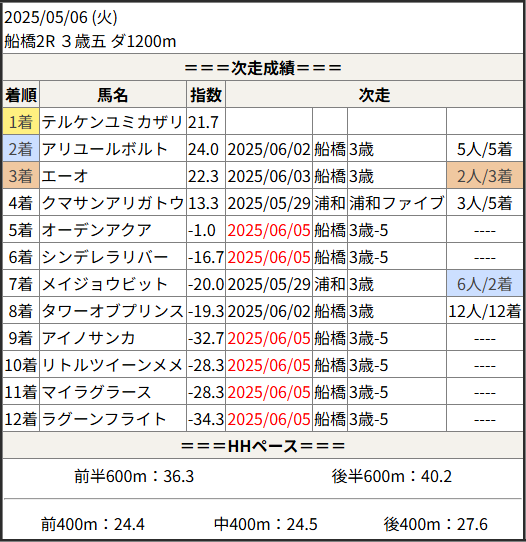The image size is (526, 542).
Task: Click the 指数 column header
Action: coord(206,95)
